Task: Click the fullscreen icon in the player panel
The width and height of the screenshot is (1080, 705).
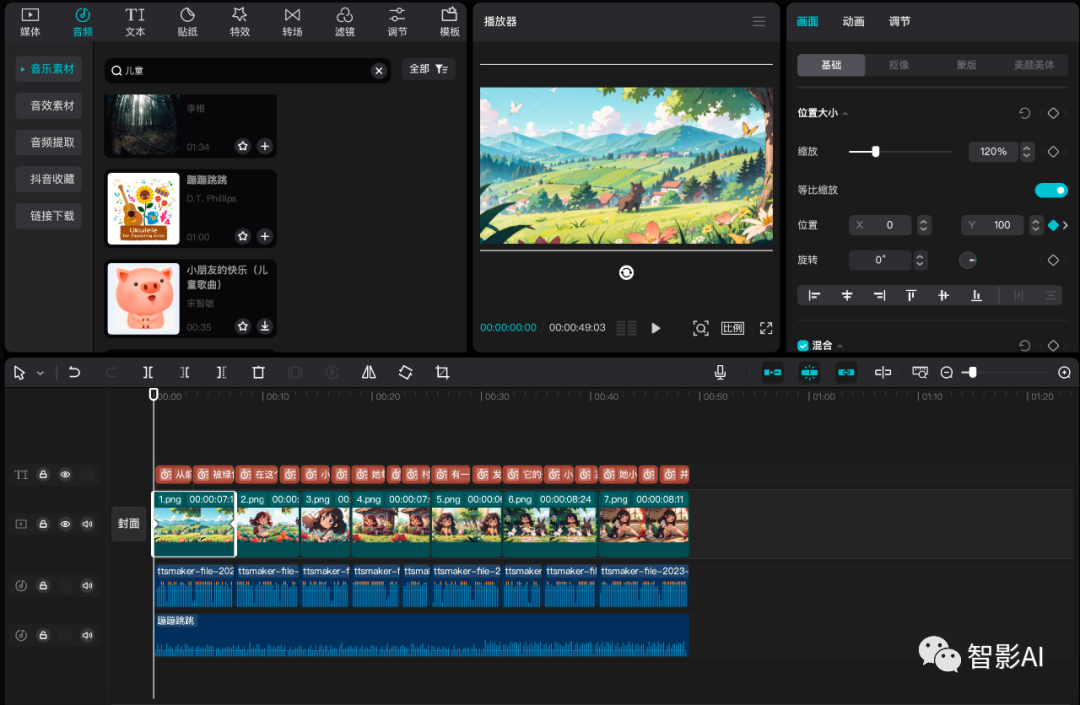Action: (765, 327)
